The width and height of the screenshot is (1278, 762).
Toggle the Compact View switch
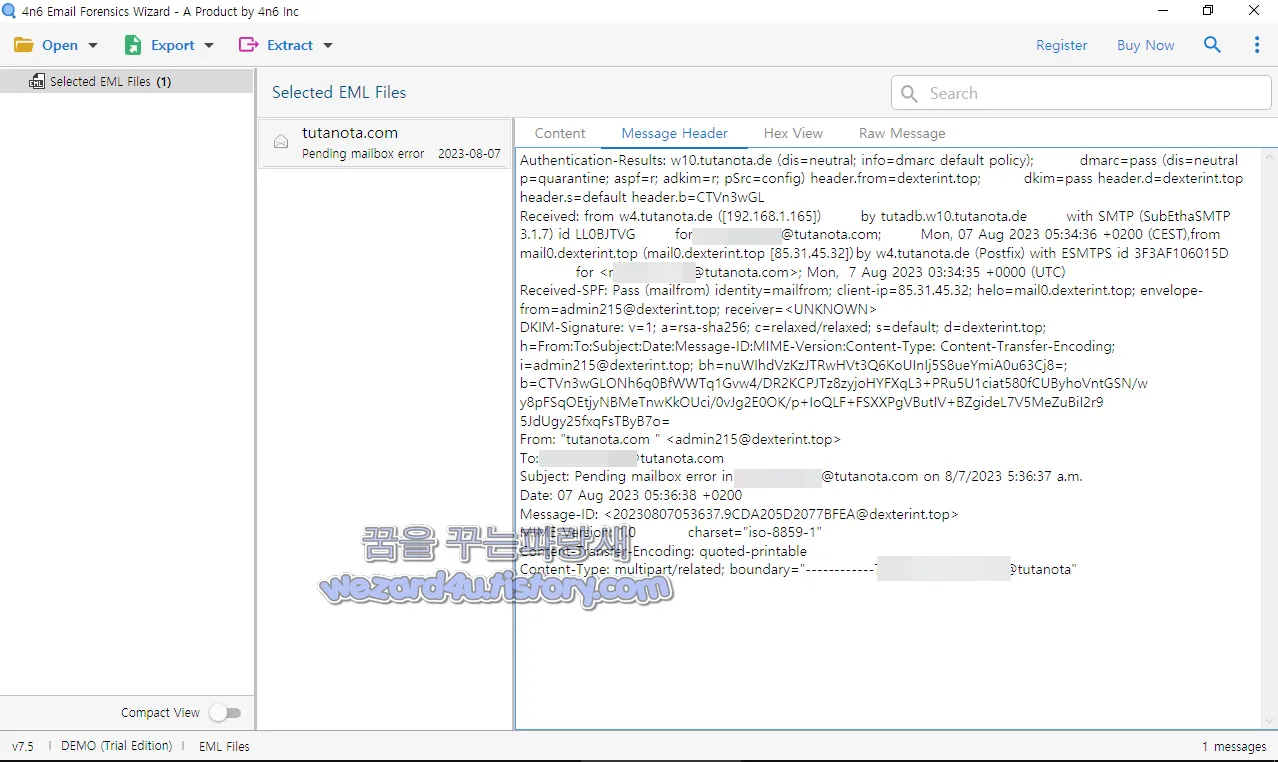click(225, 713)
